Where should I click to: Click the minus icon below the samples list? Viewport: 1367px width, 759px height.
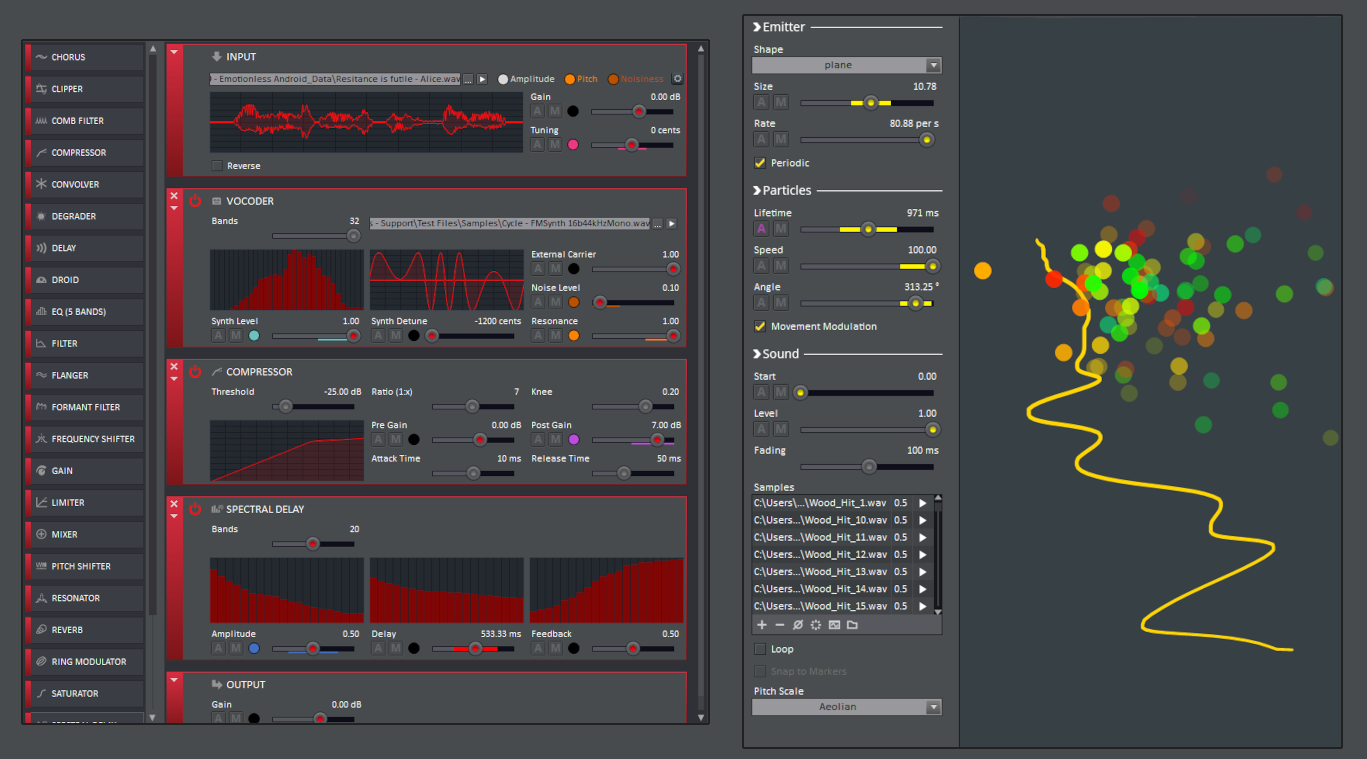point(780,625)
